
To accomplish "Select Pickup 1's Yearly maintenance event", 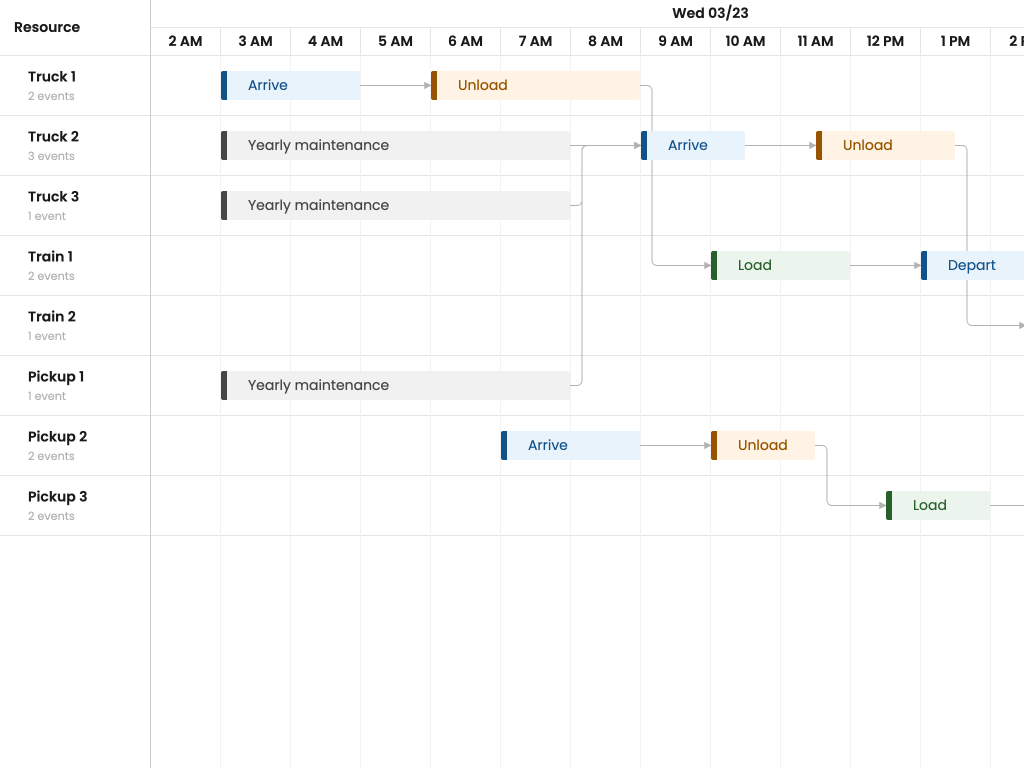I will tap(395, 386).
